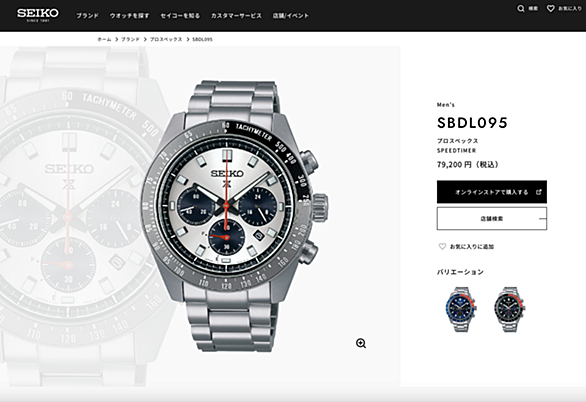
Task: Open ブランド breadcrumb link
Action: pyautogui.click(x=130, y=39)
